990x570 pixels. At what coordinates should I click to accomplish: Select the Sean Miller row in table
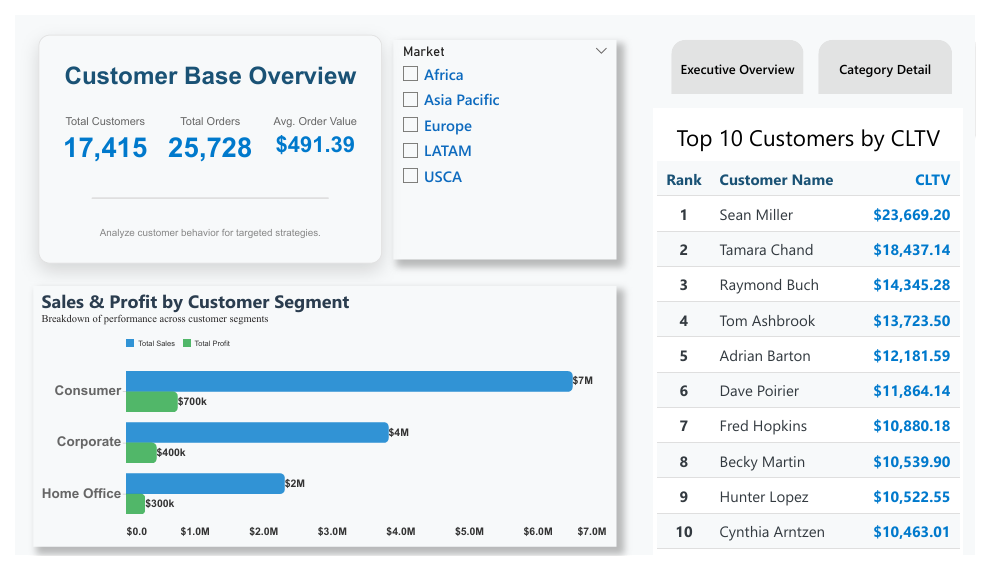756,215
